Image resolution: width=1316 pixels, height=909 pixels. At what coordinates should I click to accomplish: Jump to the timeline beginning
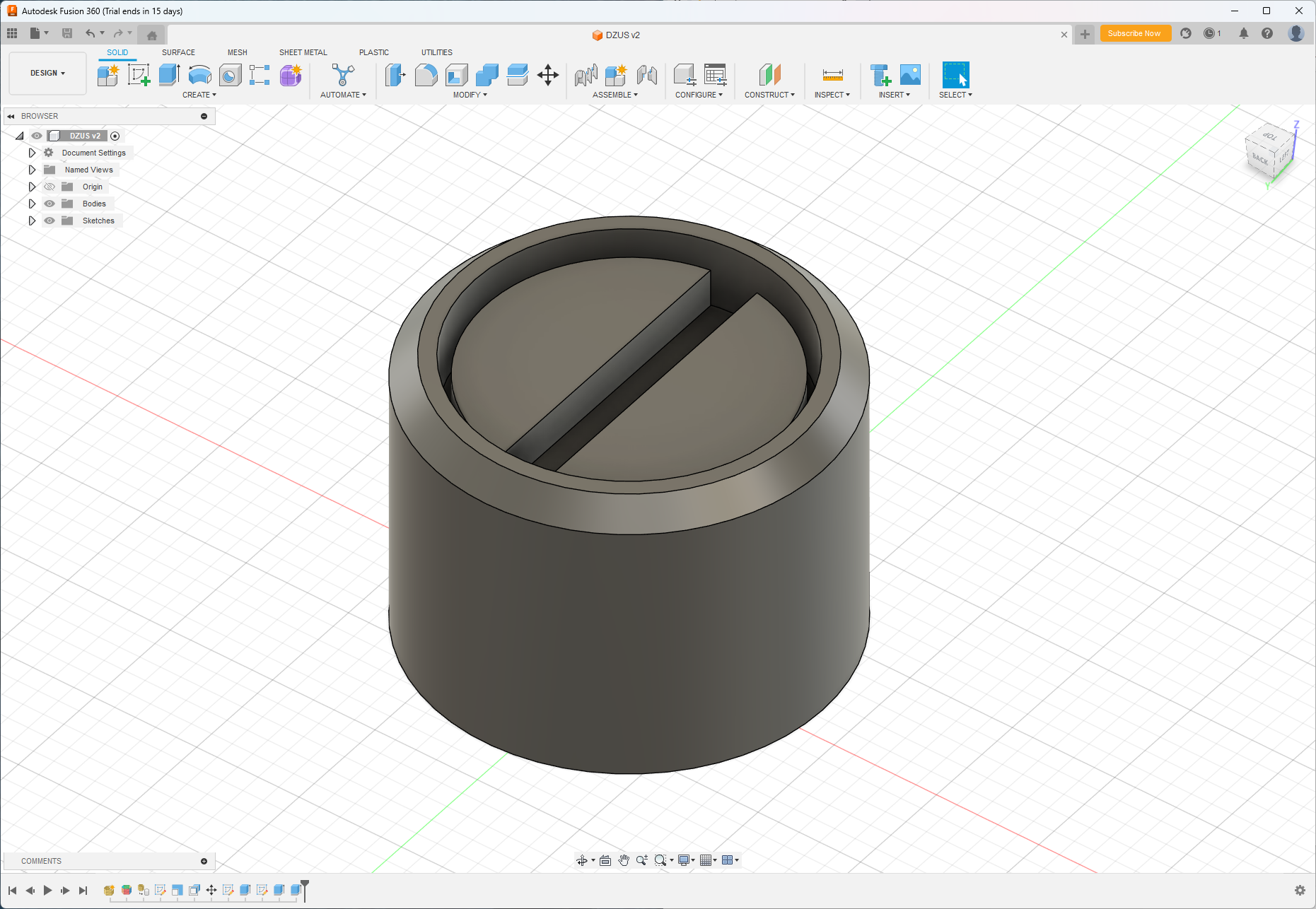coord(13,890)
